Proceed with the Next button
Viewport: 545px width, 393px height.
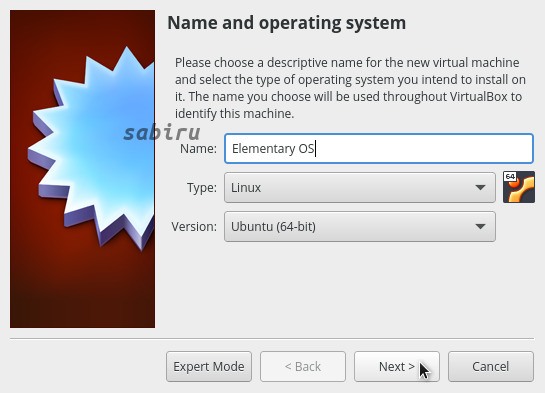(x=397, y=367)
